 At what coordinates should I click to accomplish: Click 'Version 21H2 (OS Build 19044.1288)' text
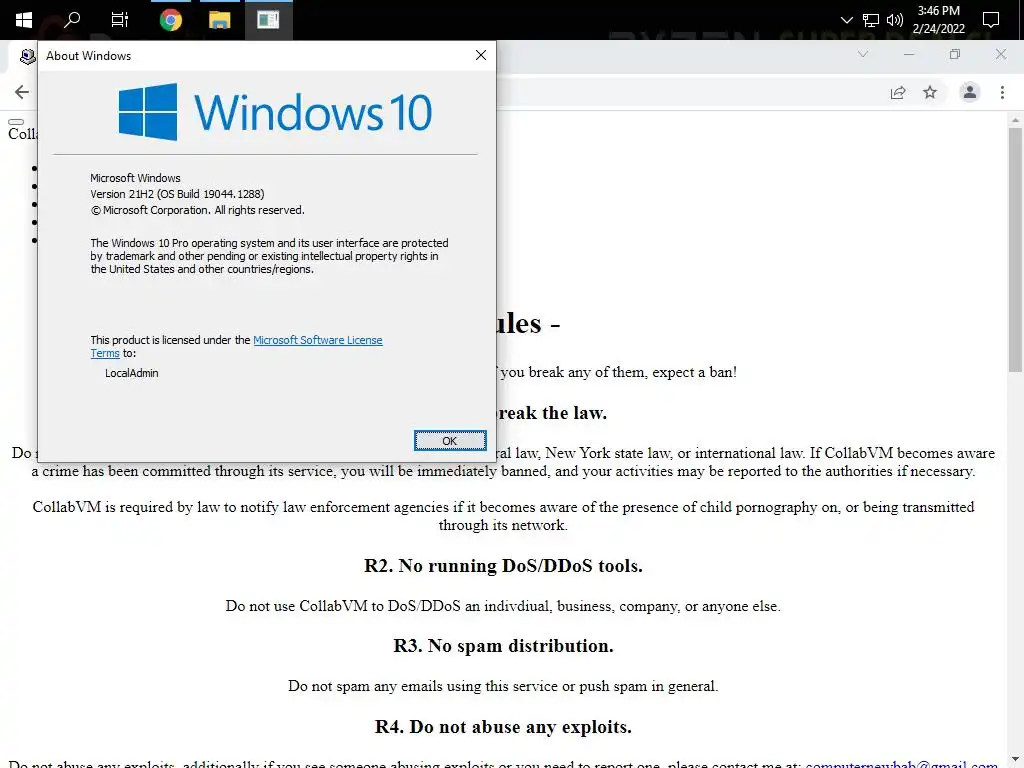177,194
